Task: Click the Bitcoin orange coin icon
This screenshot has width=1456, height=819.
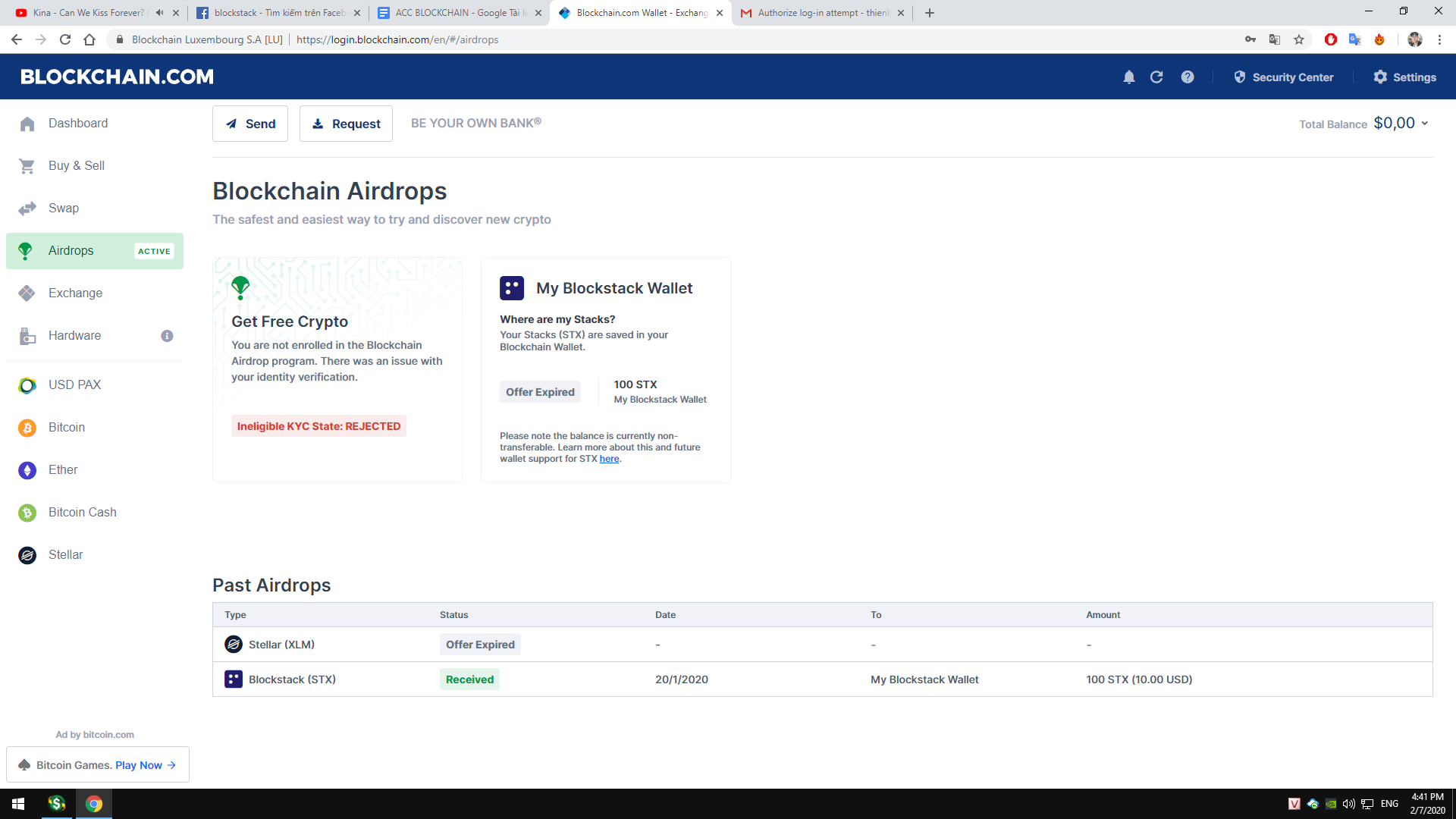Action: click(x=27, y=428)
